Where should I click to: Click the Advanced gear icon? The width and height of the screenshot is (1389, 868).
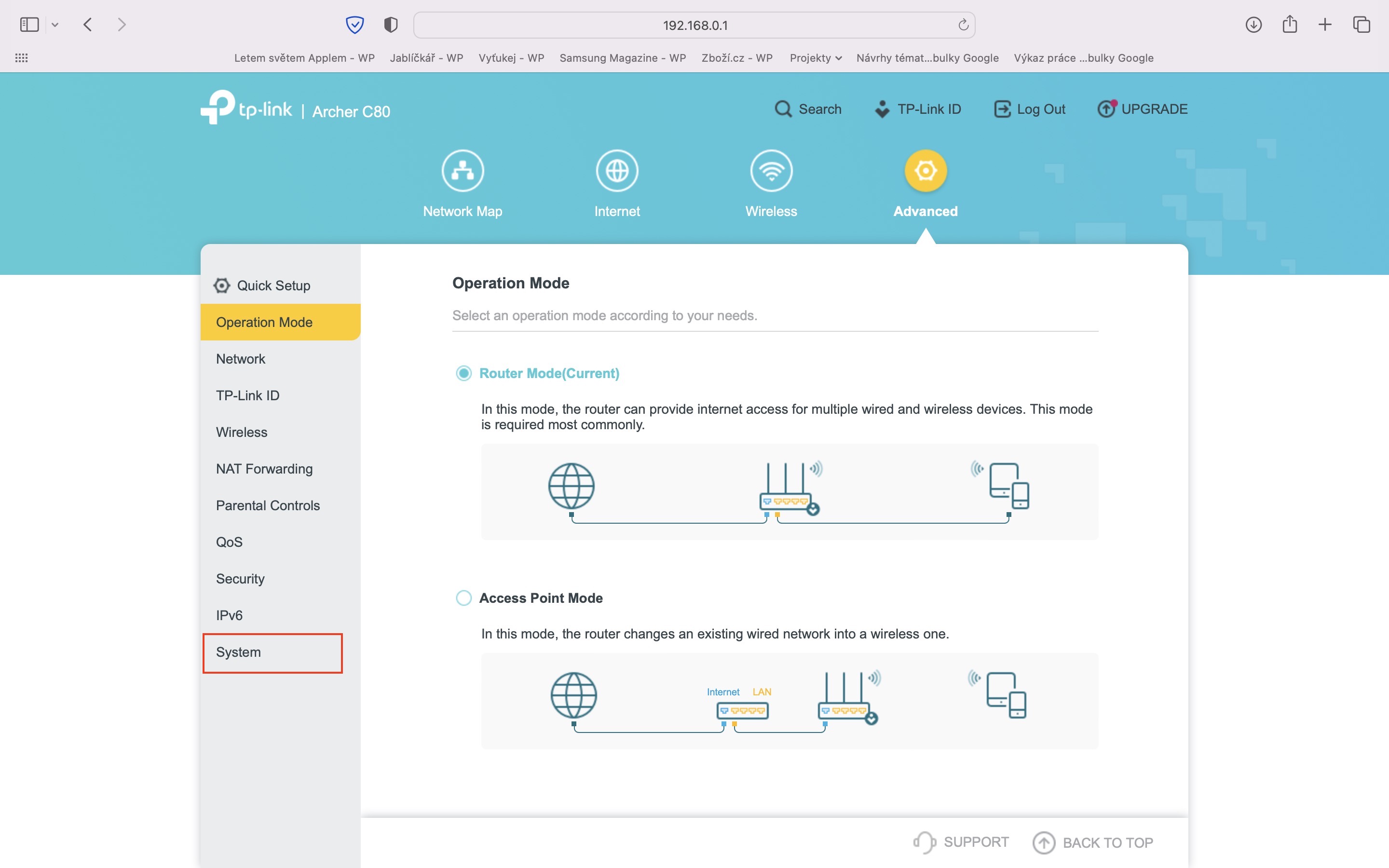pyautogui.click(x=925, y=171)
